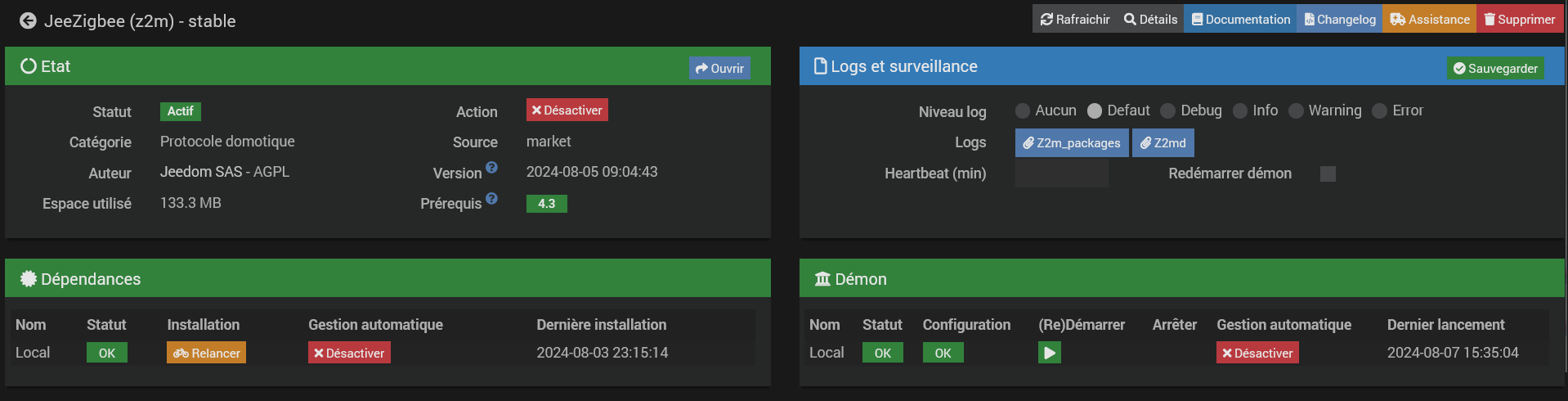Open the Z2md log
1568x401 pixels.
1163,142
